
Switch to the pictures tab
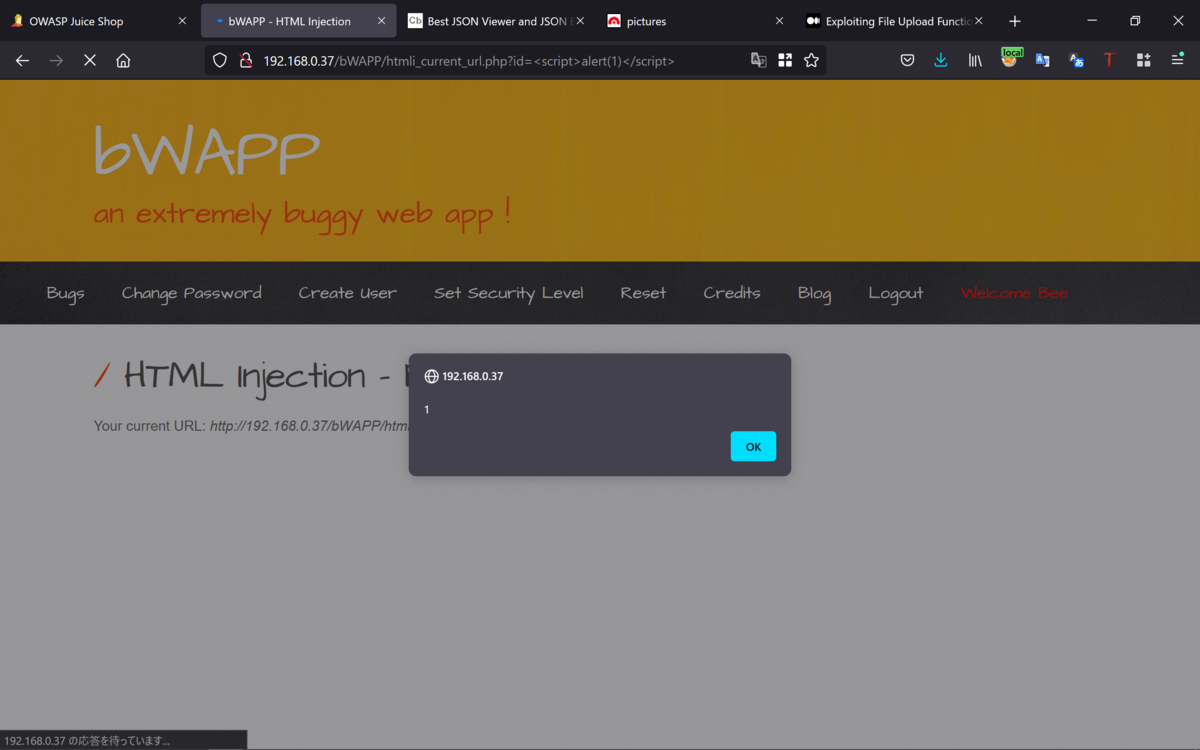tap(696, 21)
